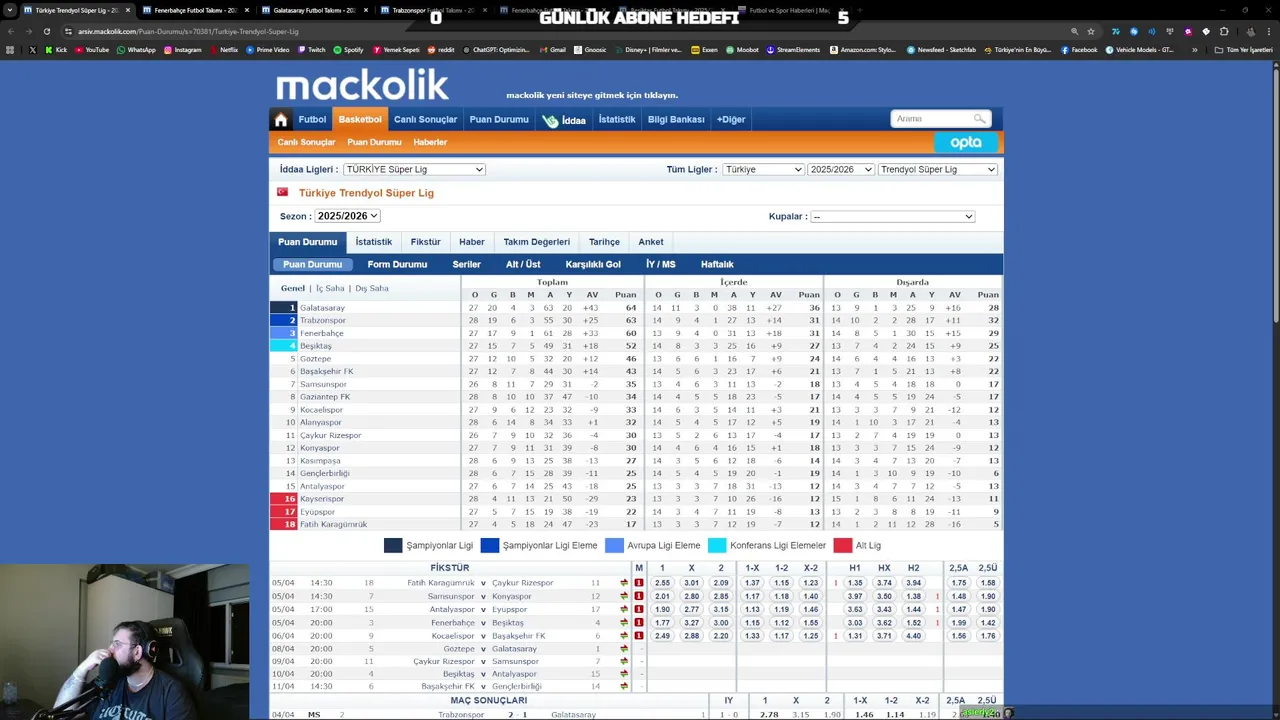Select the Basketbol menu item
The height and width of the screenshot is (720, 1280).
pyautogui.click(x=360, y=120)
